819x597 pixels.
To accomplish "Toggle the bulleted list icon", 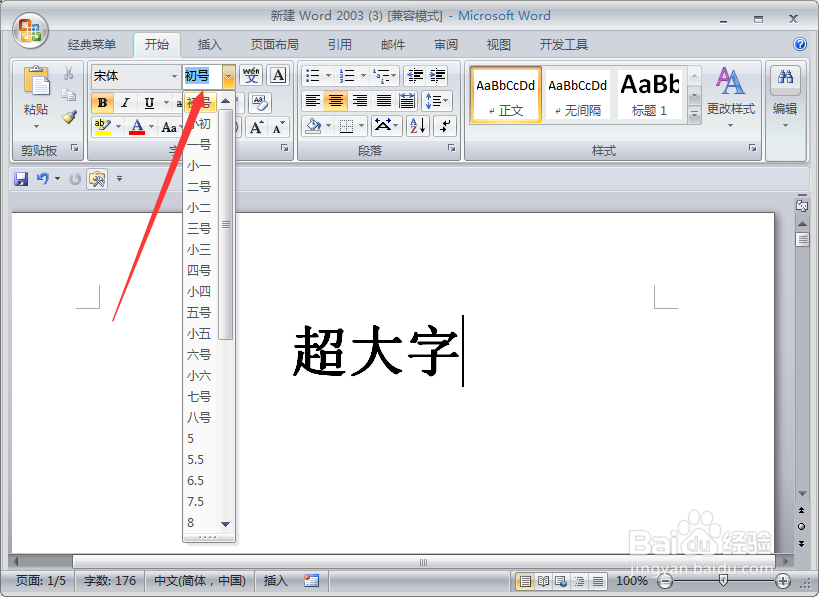I will (x=313, y=75).
